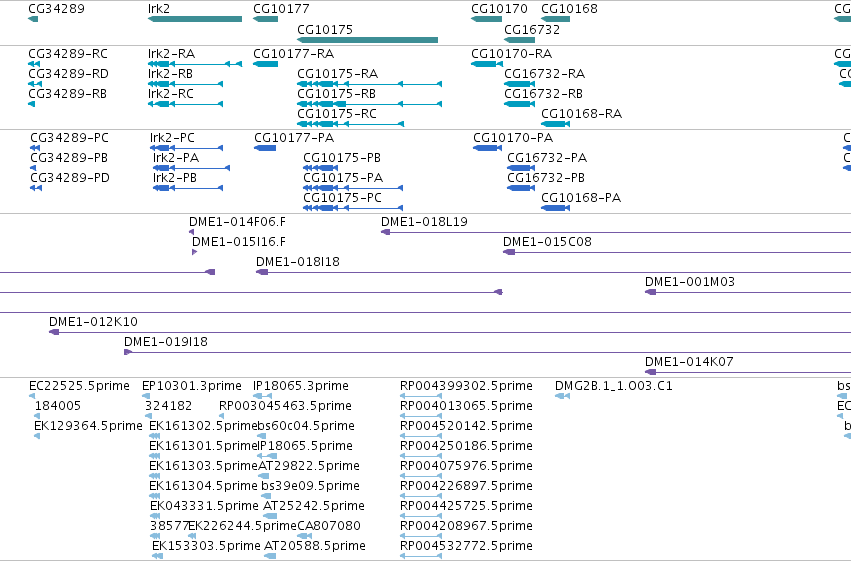Select transcript CG10170-RA
The width and height of the screenshot is (851, 561).
pos(512,54)
